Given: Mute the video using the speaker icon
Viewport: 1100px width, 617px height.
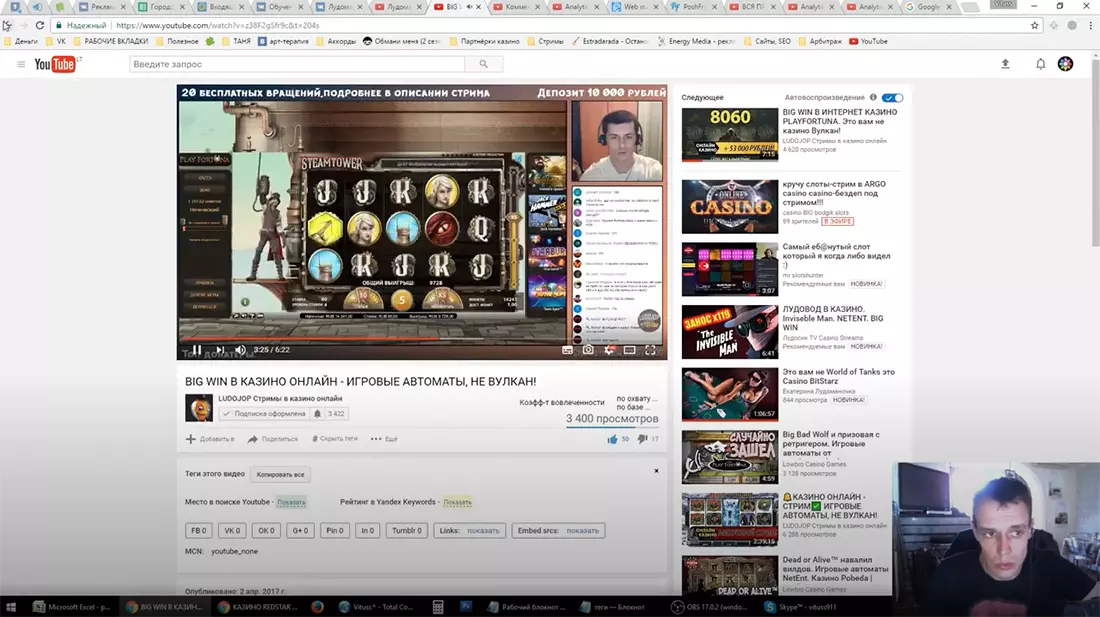Looking at the screenshot, I should coord(240,350).
